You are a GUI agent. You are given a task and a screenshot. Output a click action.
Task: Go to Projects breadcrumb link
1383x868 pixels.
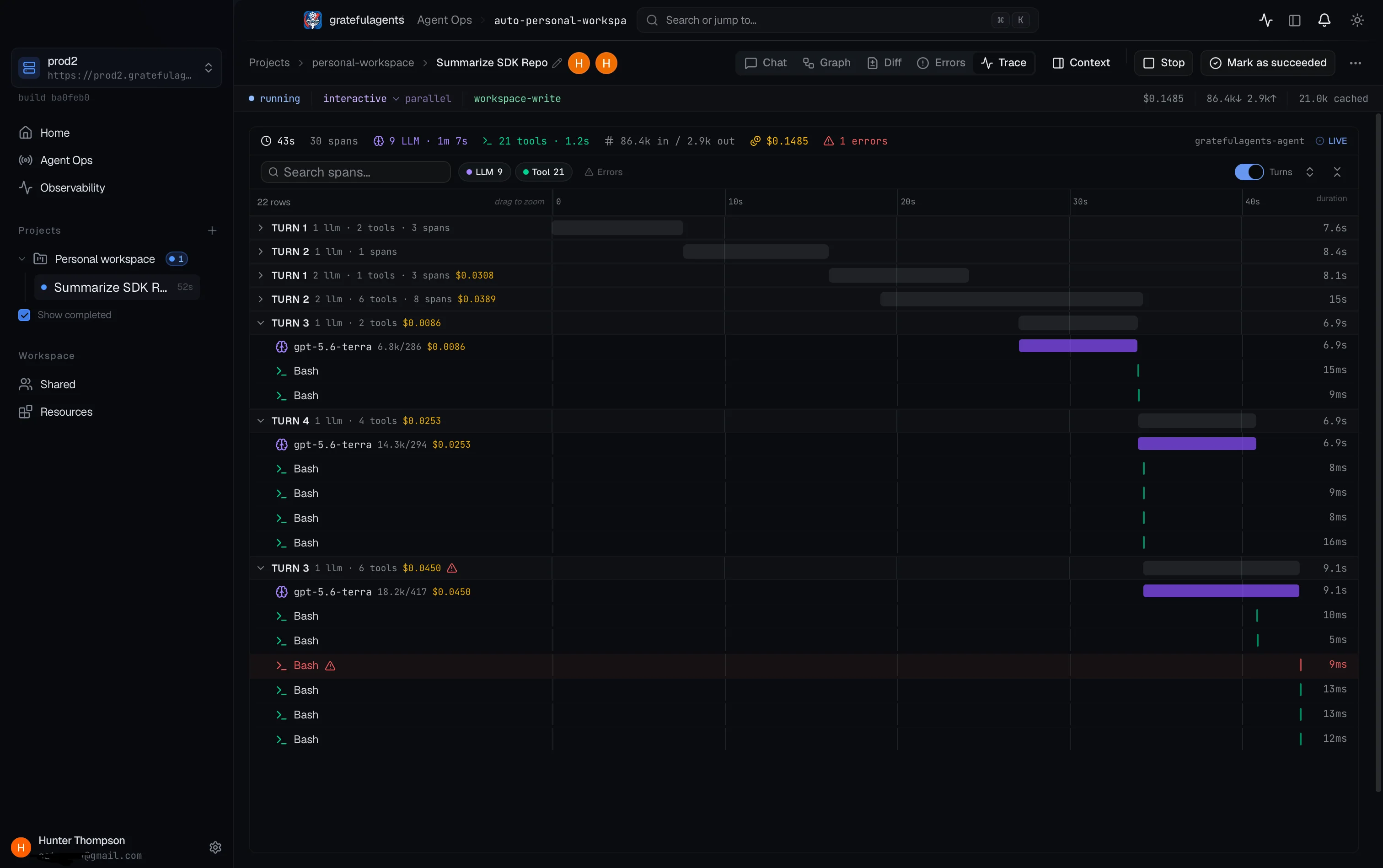(x=269, y=63)
